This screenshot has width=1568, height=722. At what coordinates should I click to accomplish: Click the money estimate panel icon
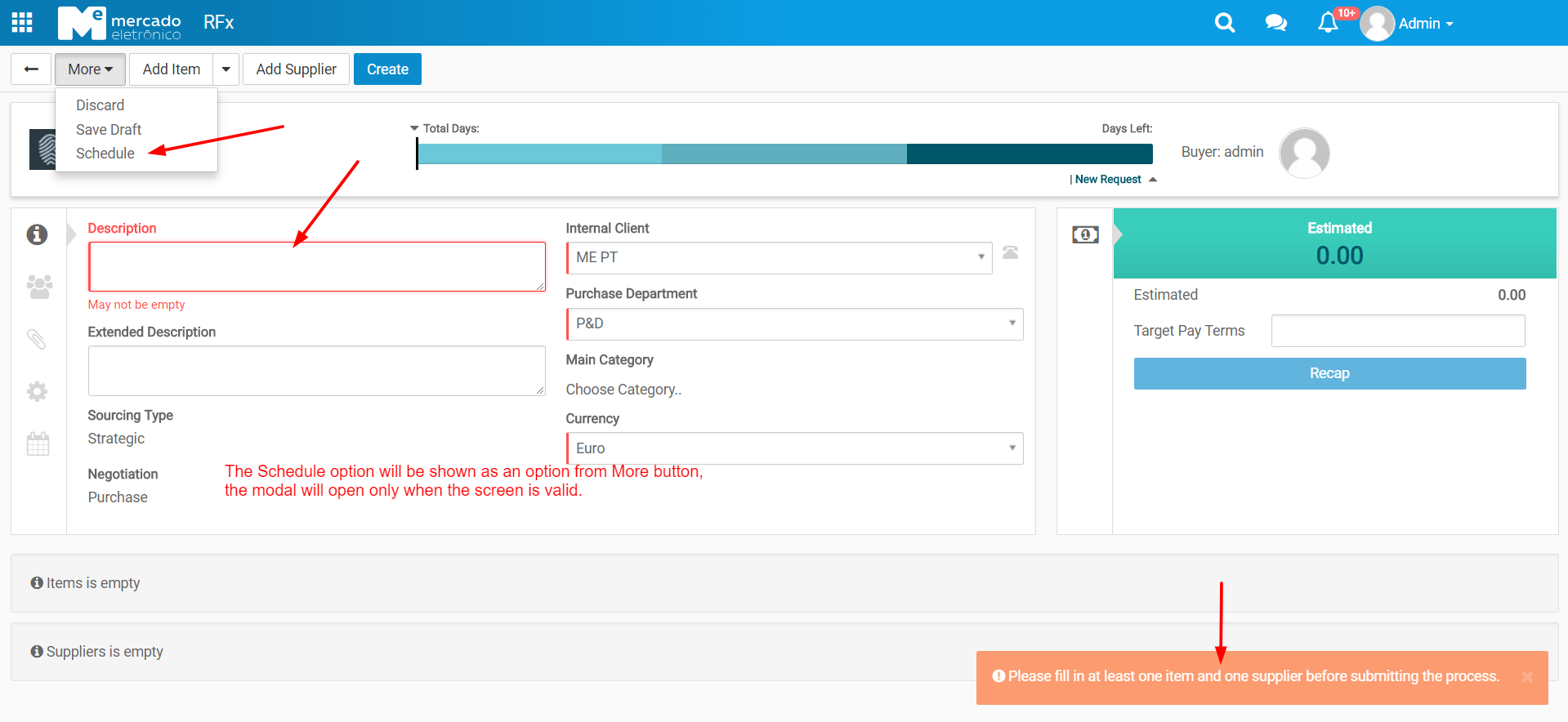pyautogui.click(x=1085, y=235)
